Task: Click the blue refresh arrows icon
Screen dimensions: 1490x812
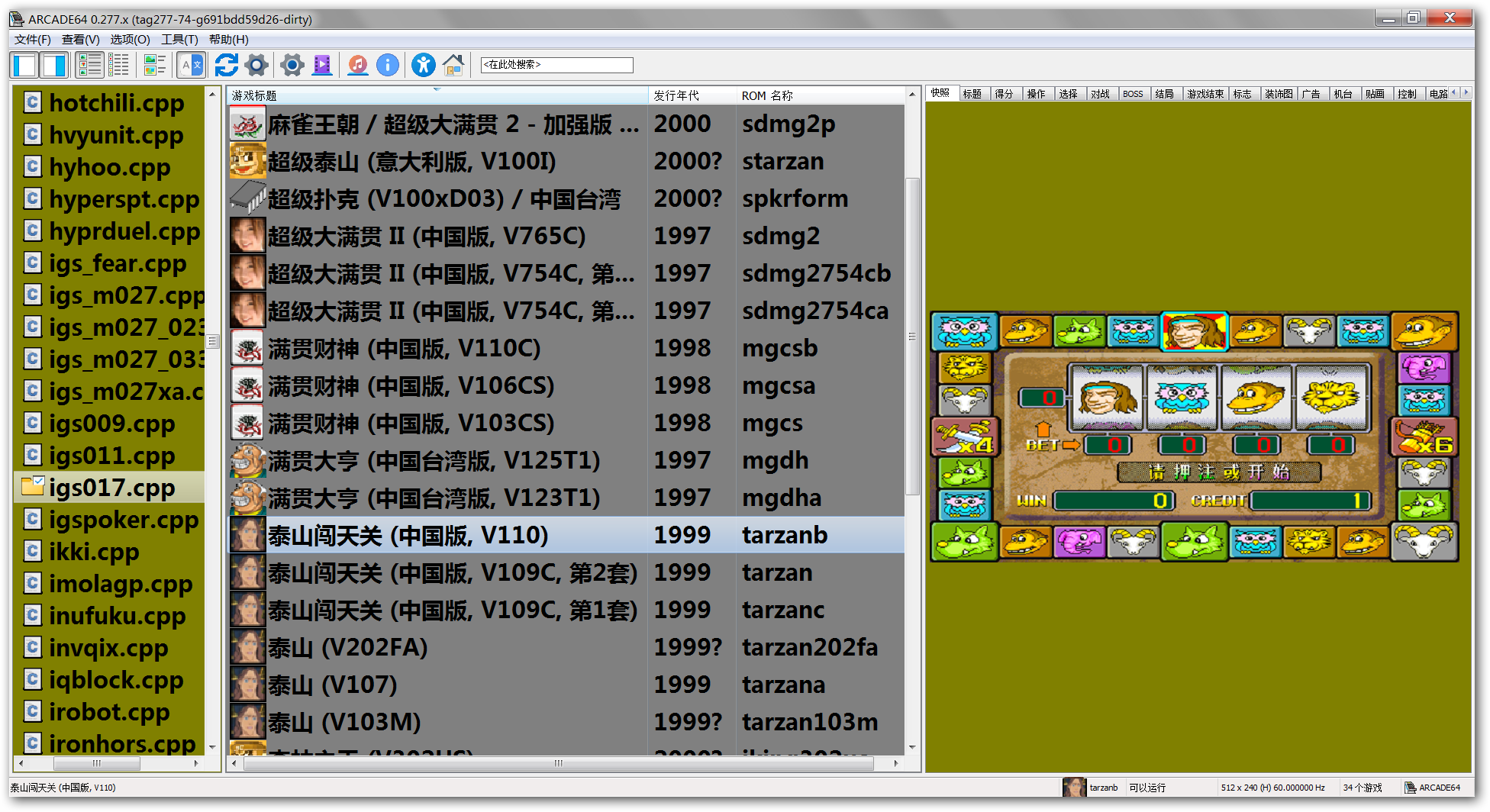Action: (x=226, y=66)
